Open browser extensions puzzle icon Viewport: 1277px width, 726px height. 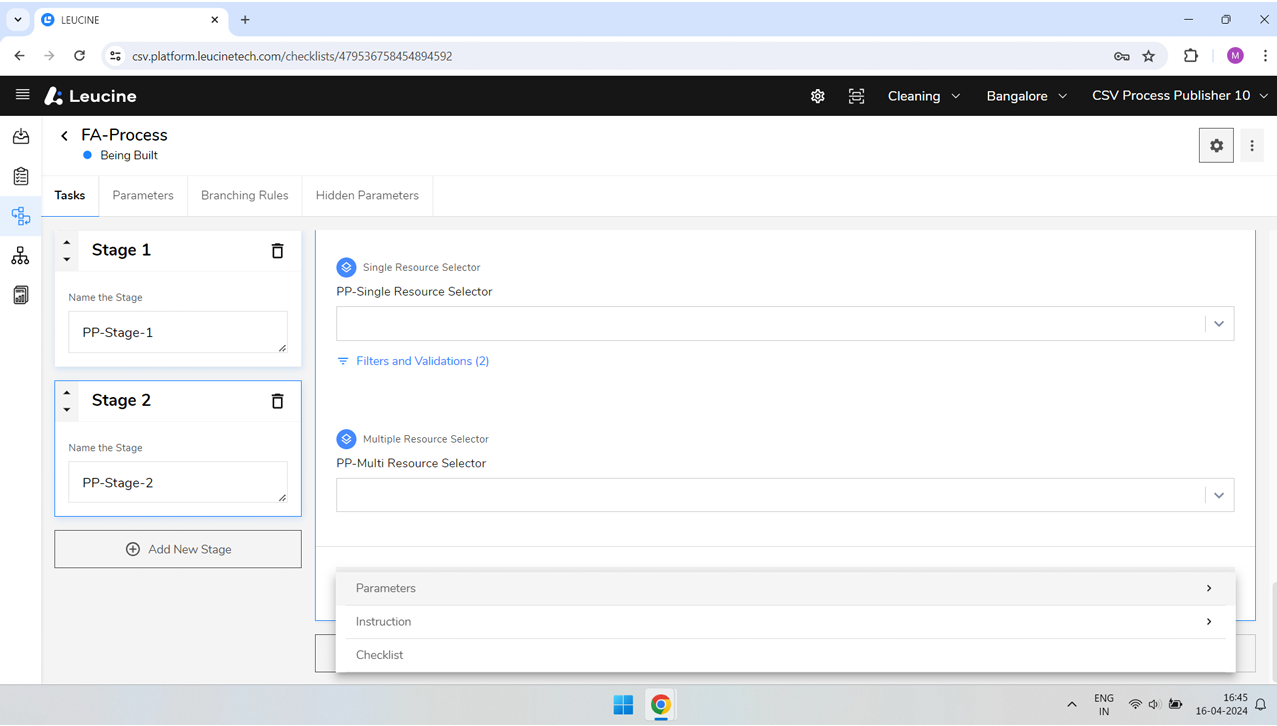[1191, 56]
